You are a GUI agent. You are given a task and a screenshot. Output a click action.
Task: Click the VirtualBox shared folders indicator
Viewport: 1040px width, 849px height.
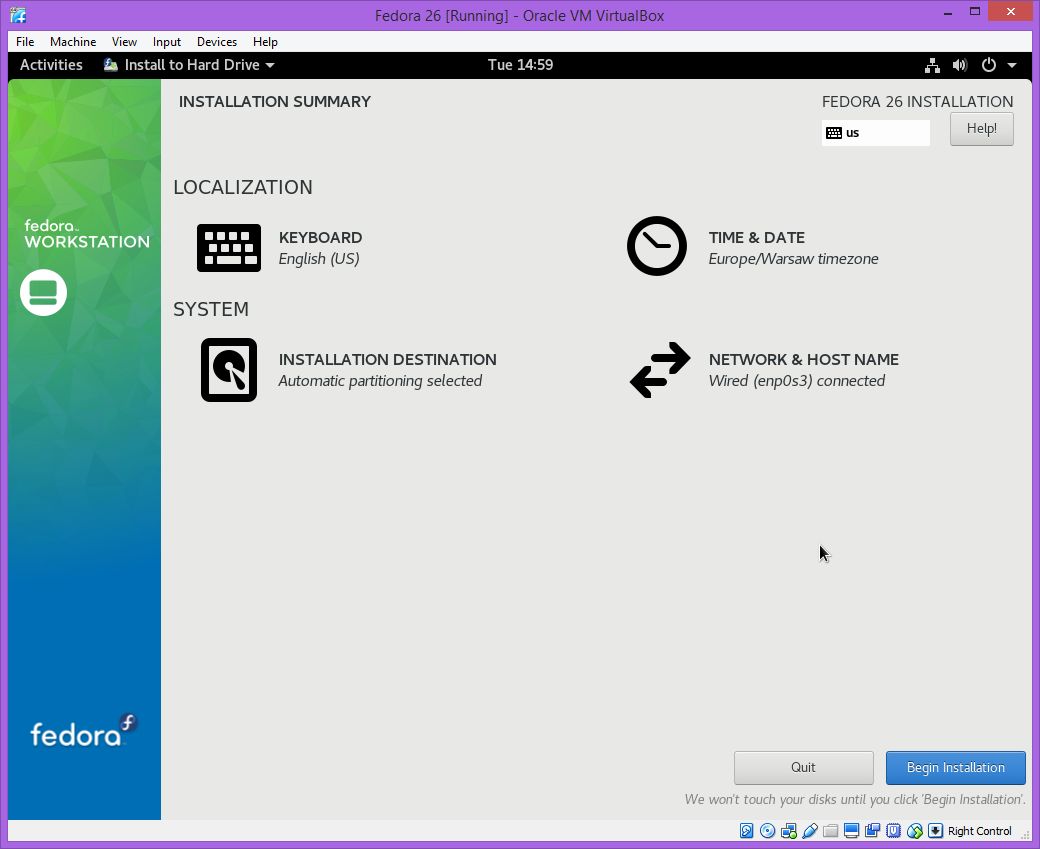click(x=830, y=830)
